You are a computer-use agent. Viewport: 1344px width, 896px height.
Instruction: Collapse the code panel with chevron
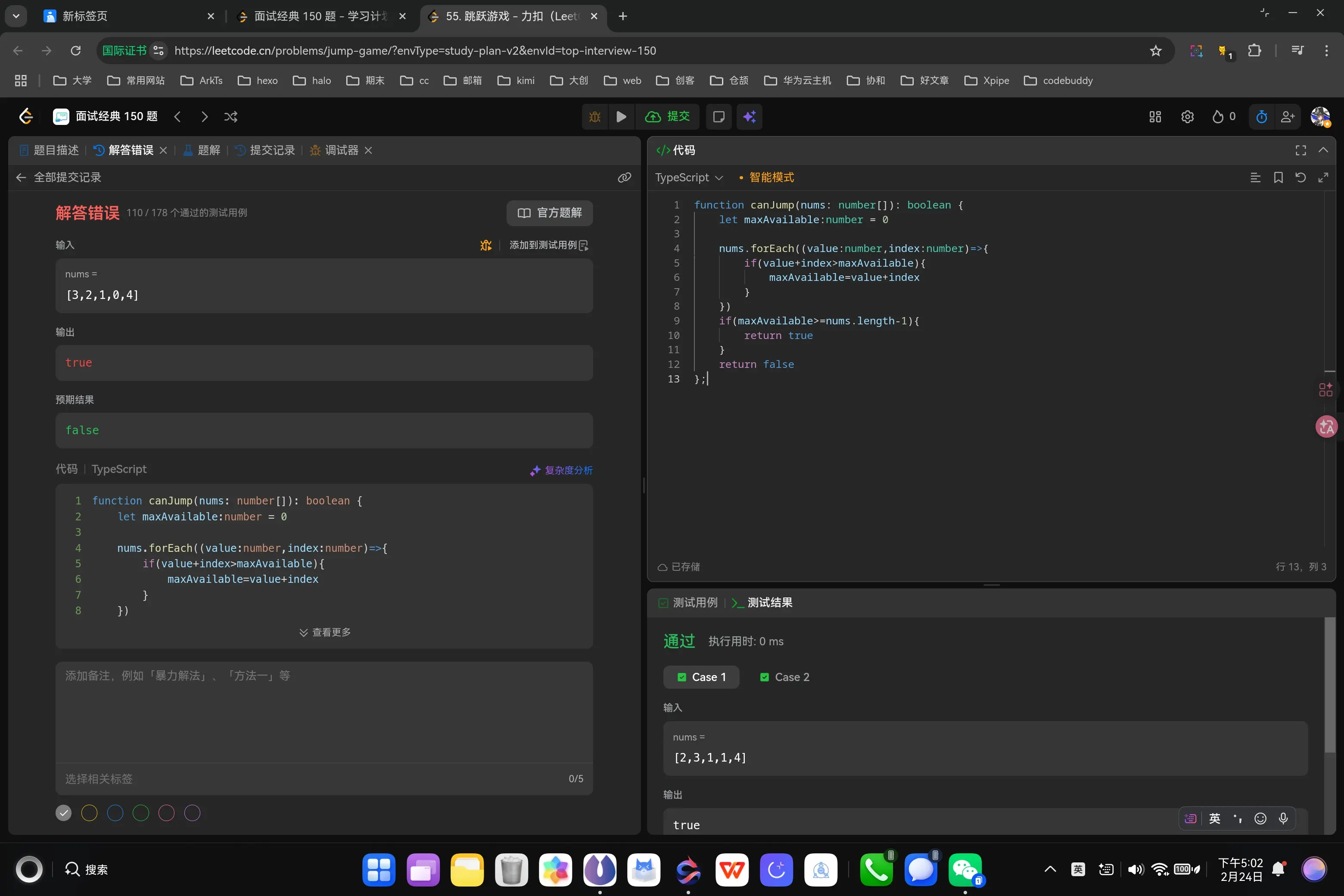click(1323, 150)
